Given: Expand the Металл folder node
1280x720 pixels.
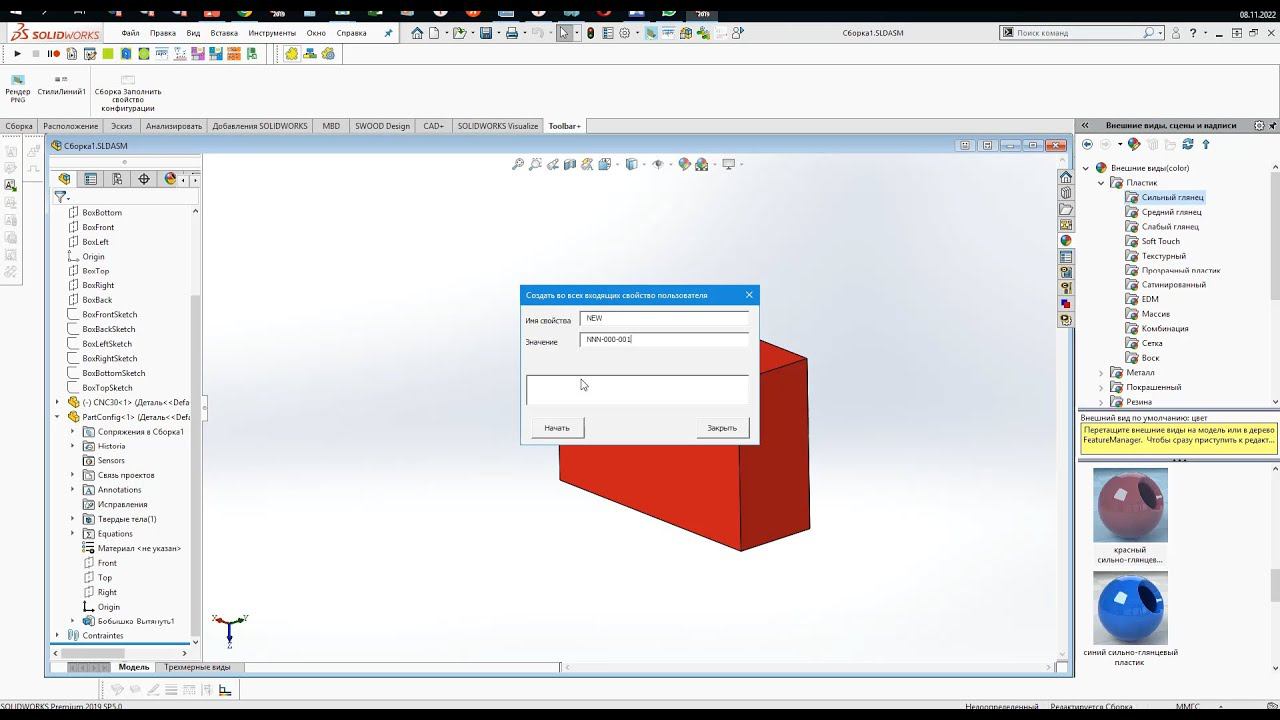Looking at the screenshot, I should [x=1102, y=373].
